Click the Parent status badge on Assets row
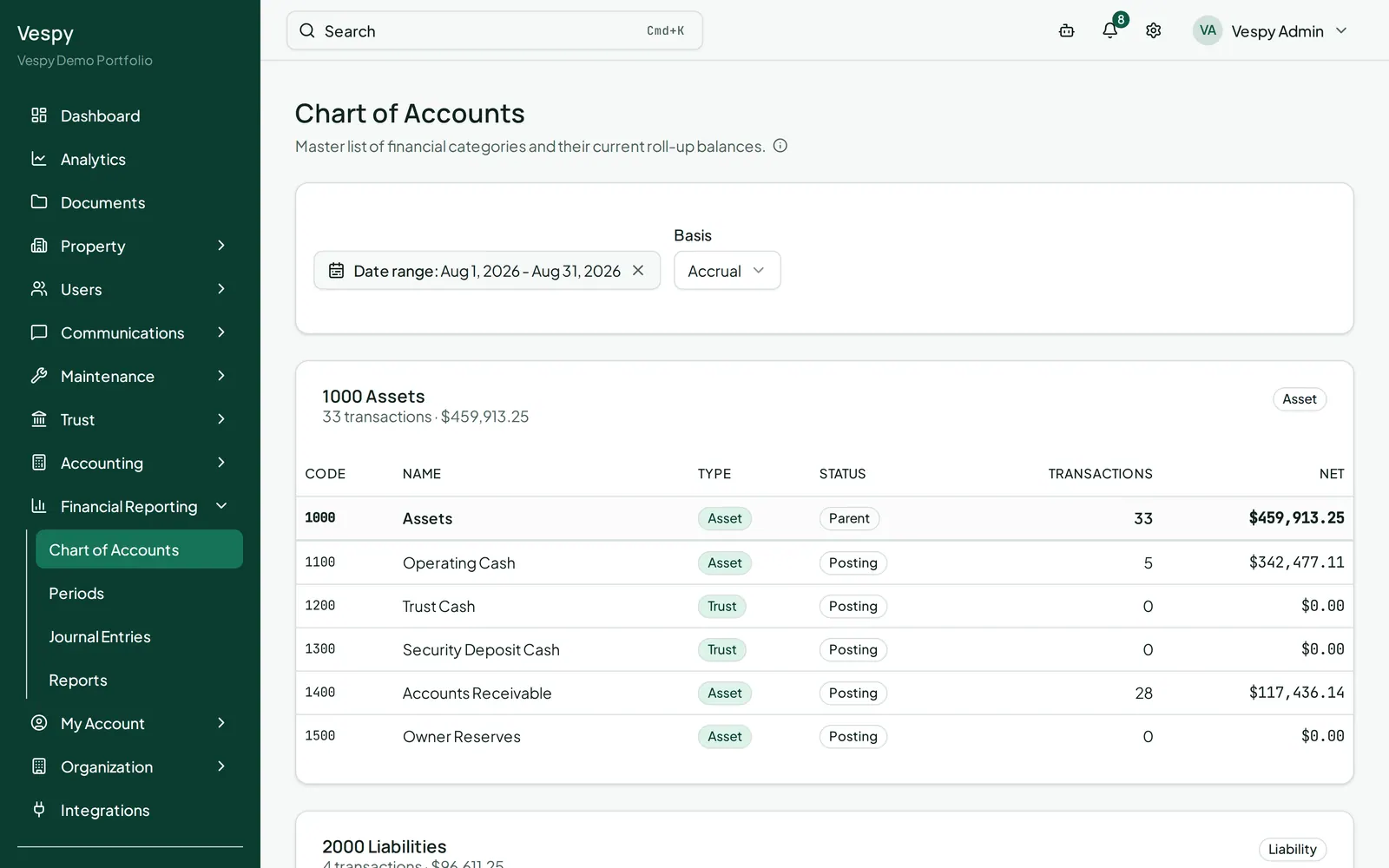This screenshot has width=1389, height=868. (849, 519)
